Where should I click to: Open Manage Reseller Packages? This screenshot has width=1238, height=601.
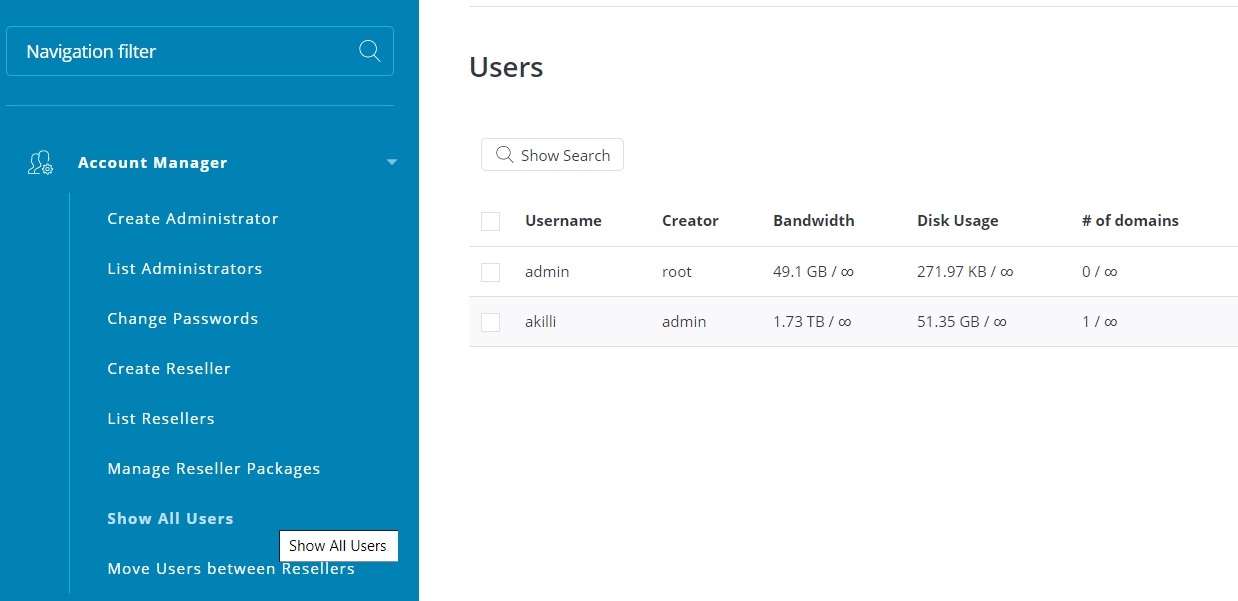(214, 469)
